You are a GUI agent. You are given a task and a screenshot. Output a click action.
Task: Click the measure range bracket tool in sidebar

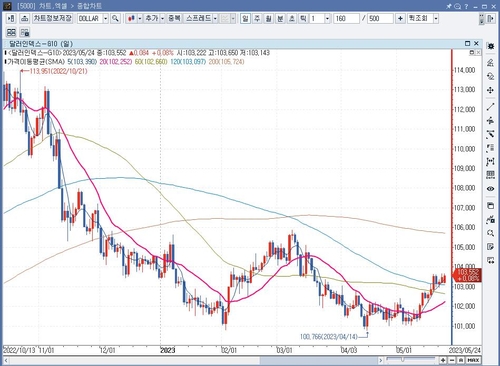pos(490,162)
